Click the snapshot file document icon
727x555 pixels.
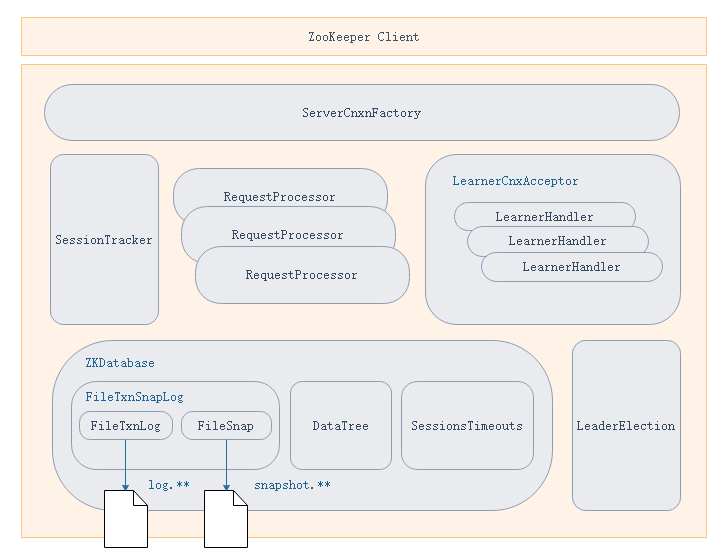(x=226, y=519)
